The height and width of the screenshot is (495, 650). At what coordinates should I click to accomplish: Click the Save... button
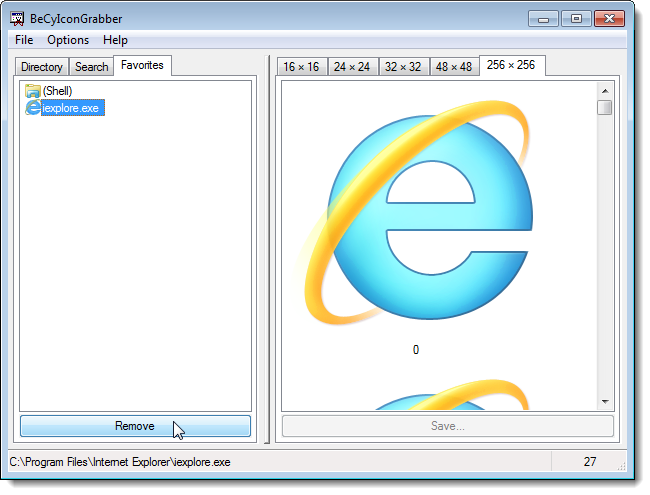pos(448,426)
